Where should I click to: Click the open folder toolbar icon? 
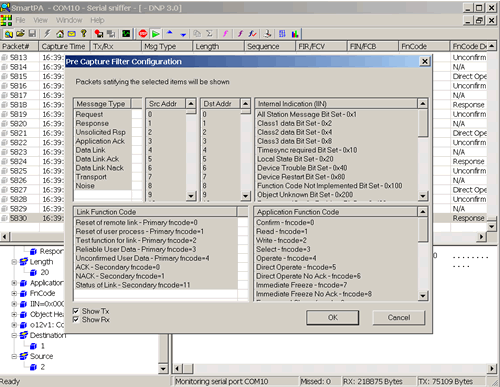click(x=20, y=34)
